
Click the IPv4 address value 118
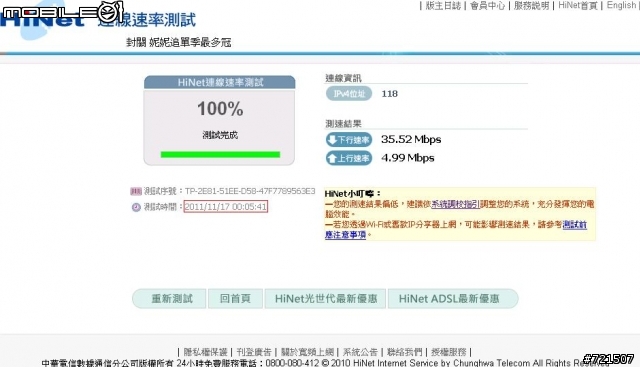click(x=389, y=94)
